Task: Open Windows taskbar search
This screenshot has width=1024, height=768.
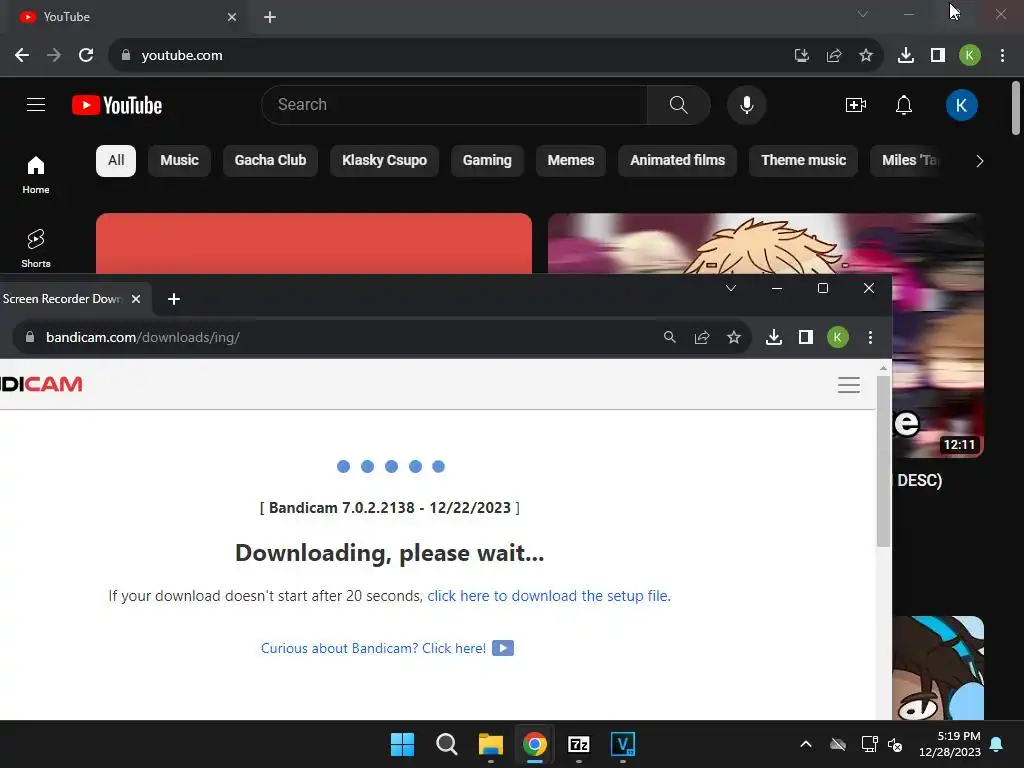Action: click(447, 744)
